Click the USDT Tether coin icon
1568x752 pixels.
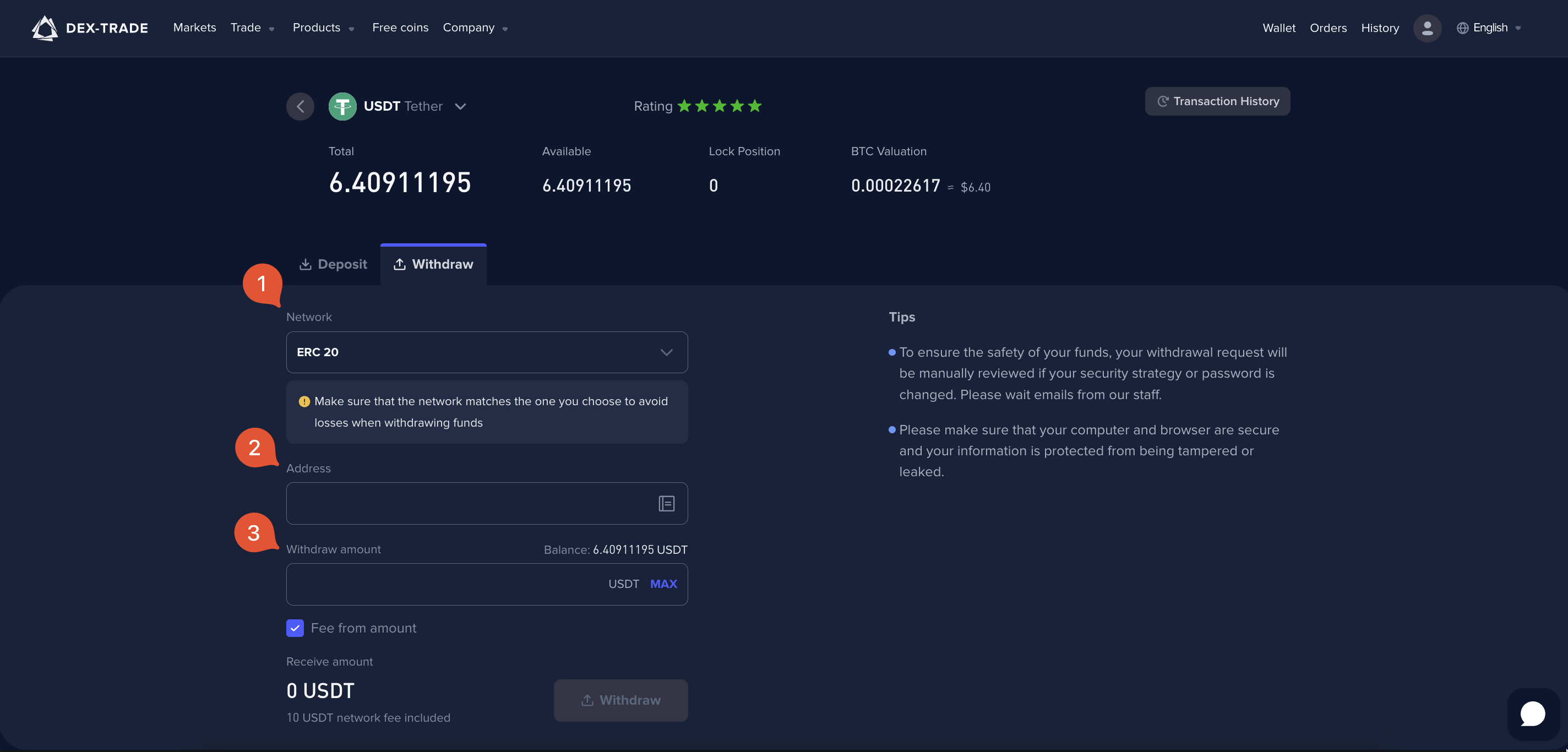(x=342, y=106)
